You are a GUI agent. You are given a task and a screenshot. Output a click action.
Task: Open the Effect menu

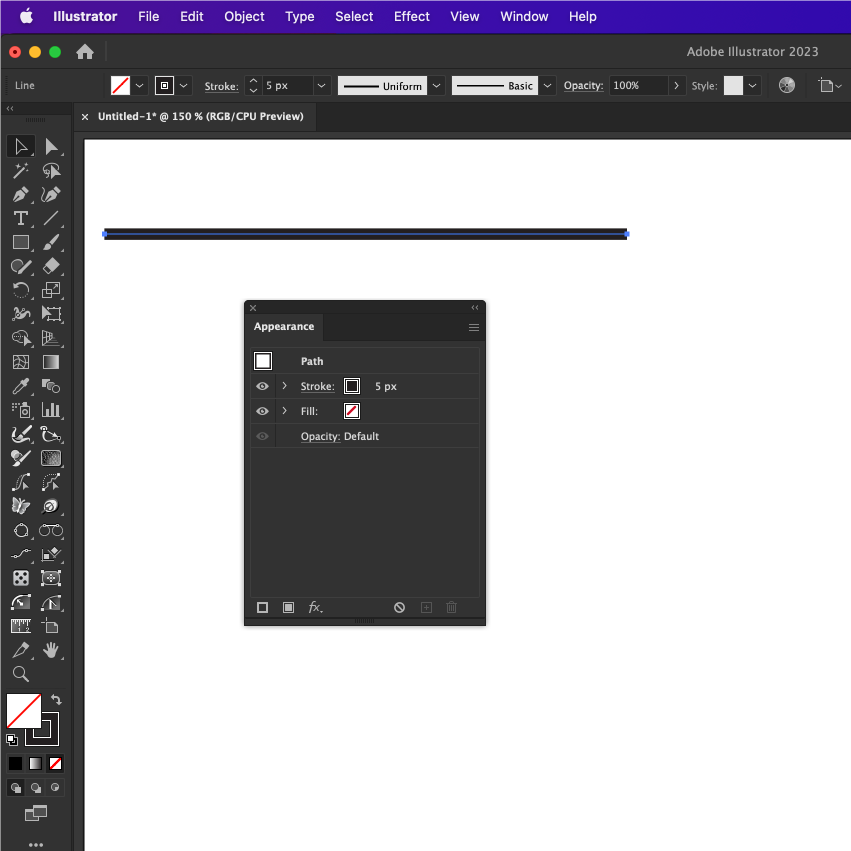click(x=411, y=17)
